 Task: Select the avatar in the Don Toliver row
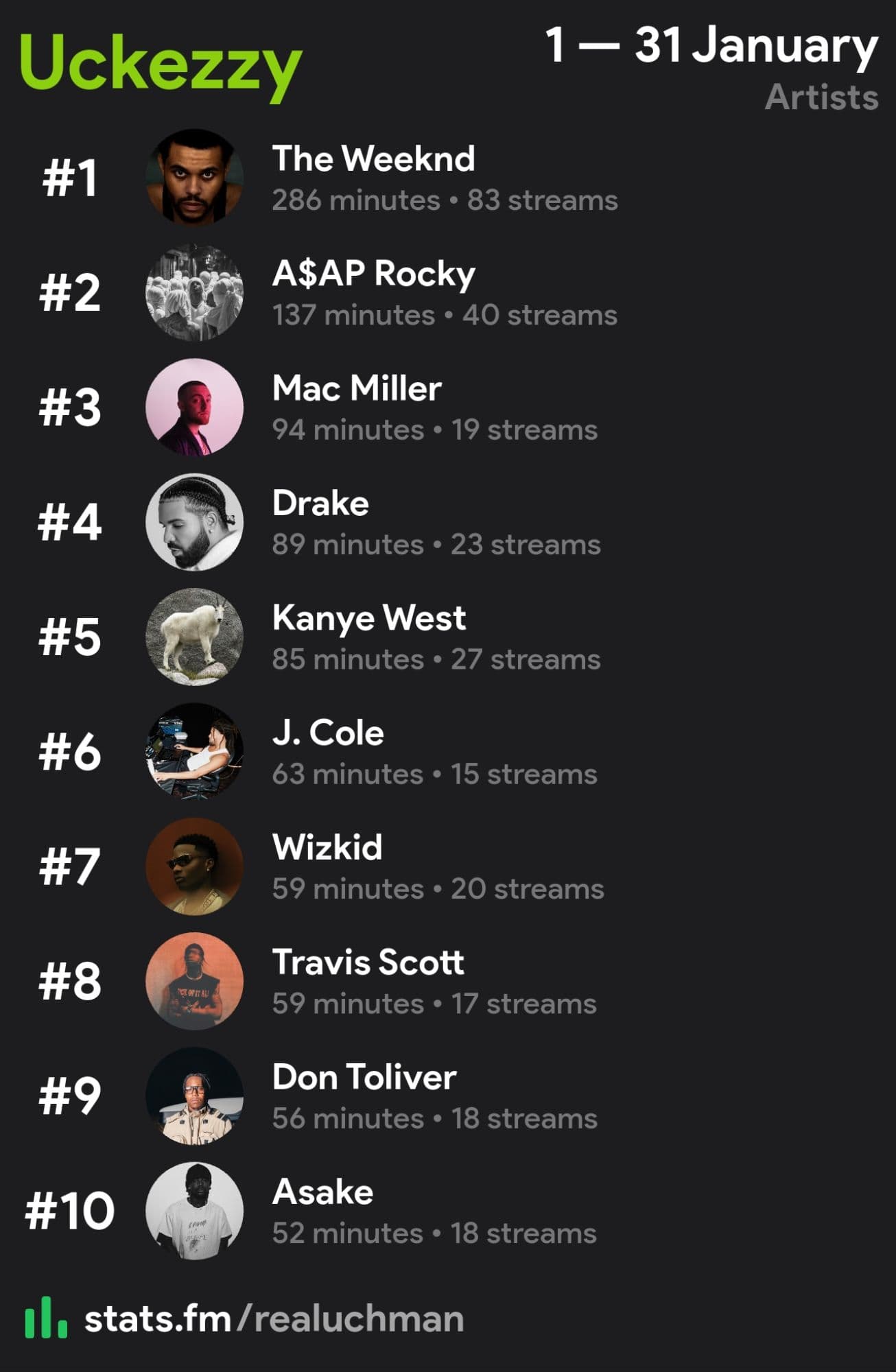(x=194, y=1096)
